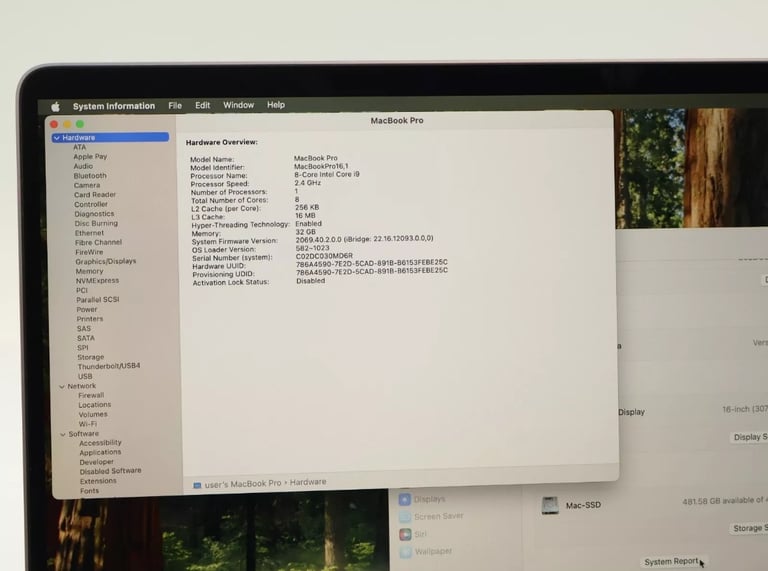Select Disabled Software in the sidebar

[x=111, y=471]
